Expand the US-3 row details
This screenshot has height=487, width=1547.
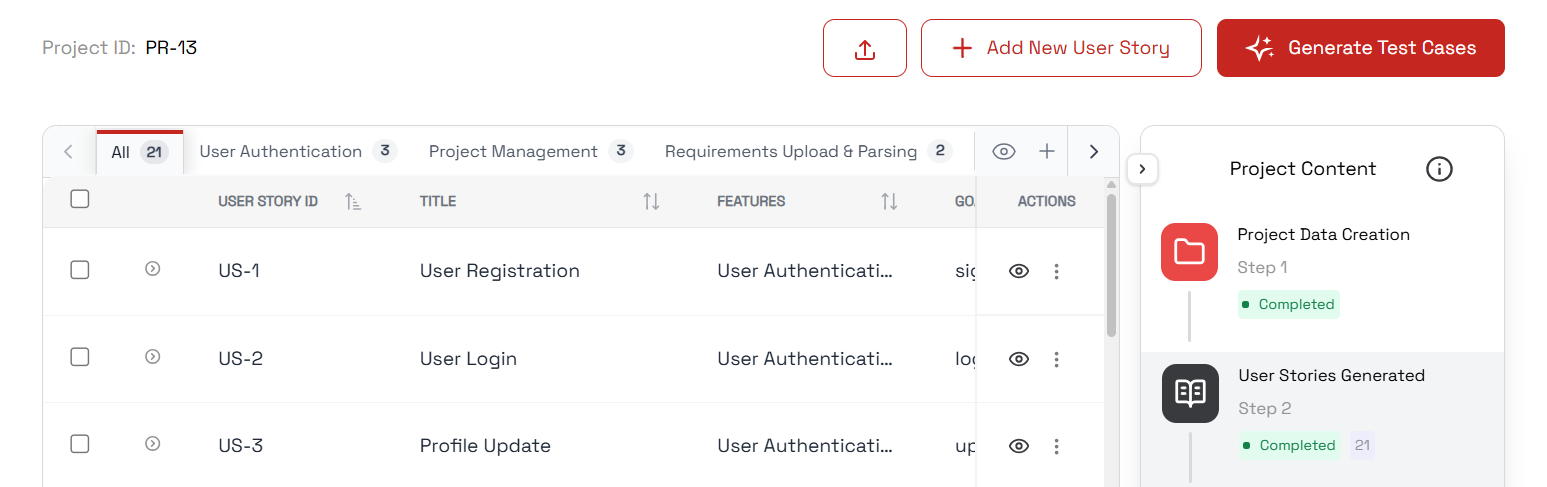[153, 443]
